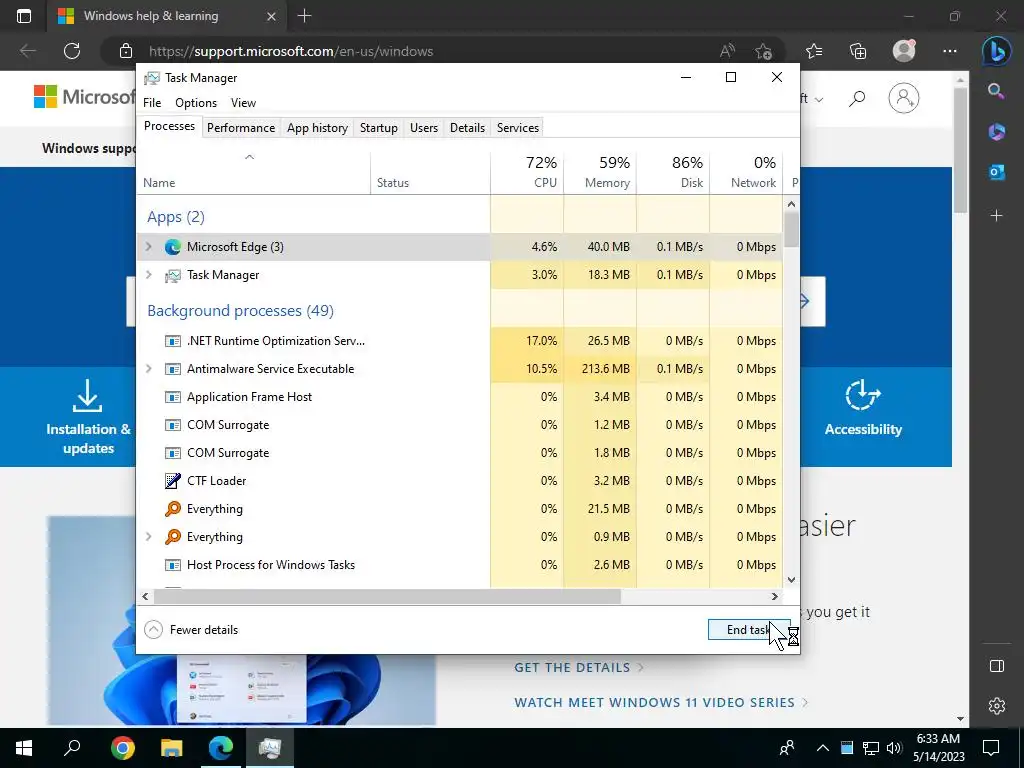Image resolution: width=1024 pixels, height=768 pixels.
Task: Click the Windows Start button
Action: [x=24, y=748]
